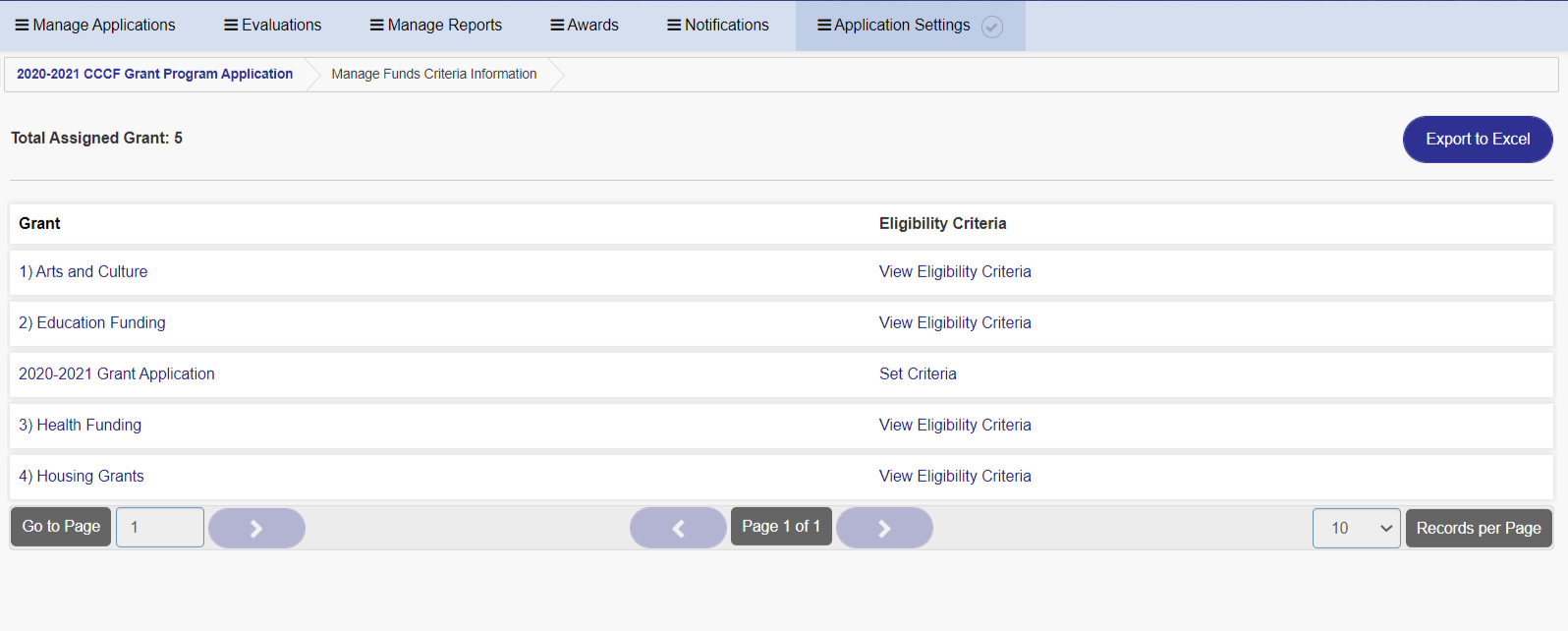Open 2020-2021 CCCF Grant Program Application breadcrumb
This screenshot has height=631, width=1568.
(154, 74)
